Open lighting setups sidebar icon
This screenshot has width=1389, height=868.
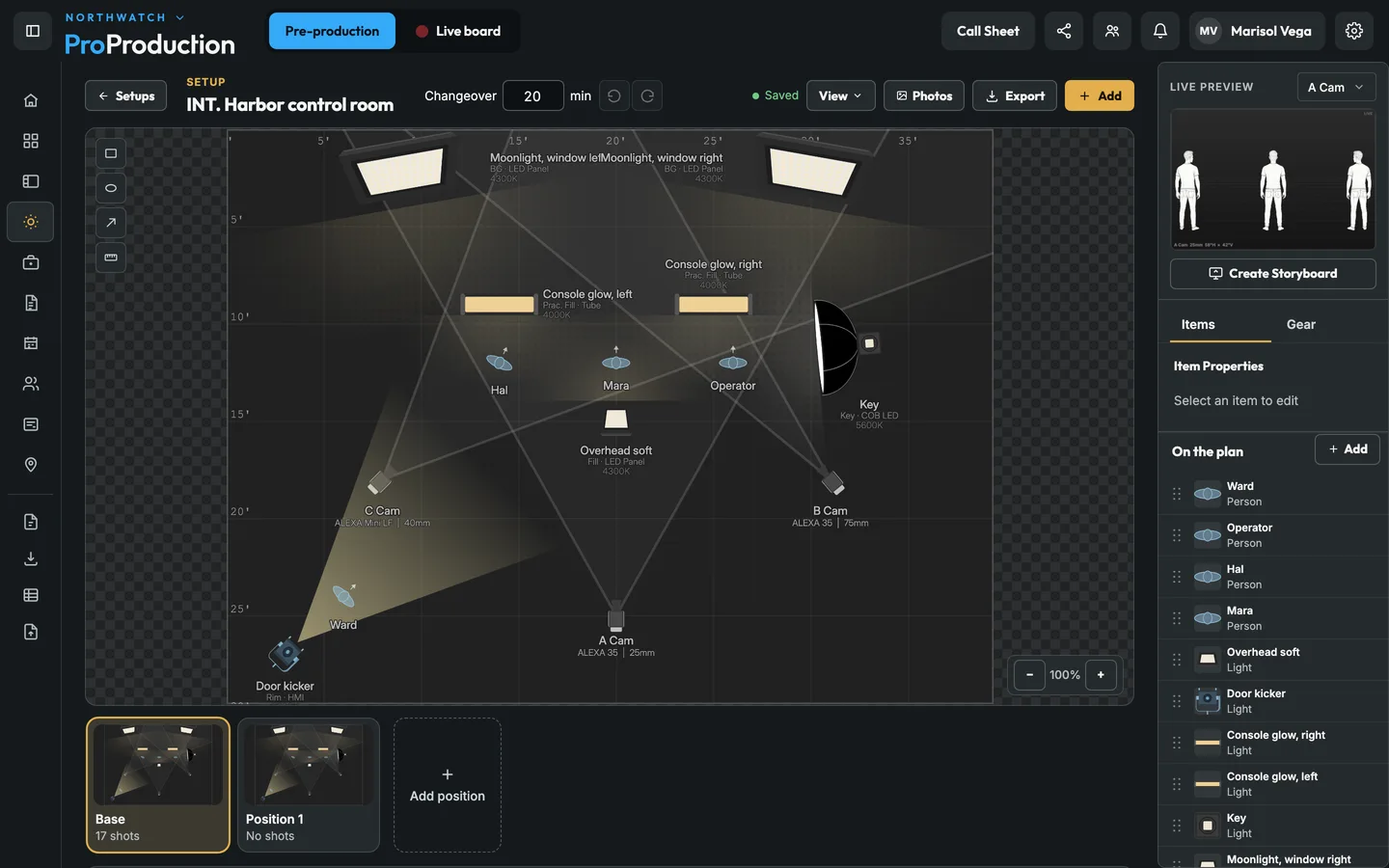[x=31, y=222]
